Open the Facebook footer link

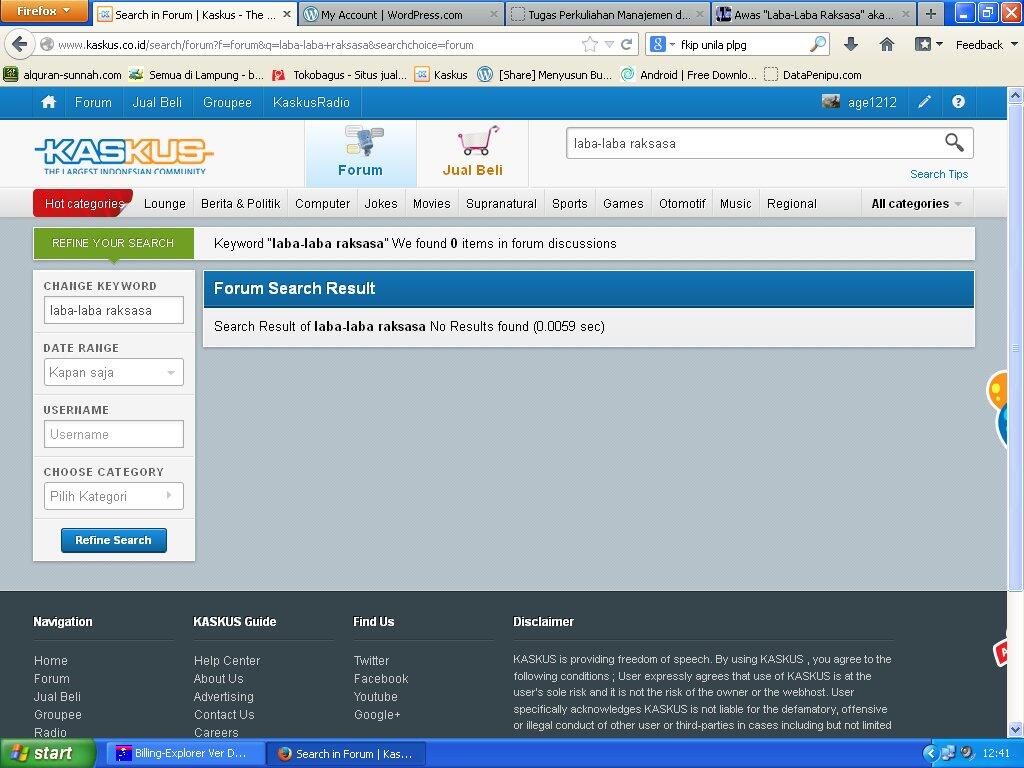pos(381,679)
